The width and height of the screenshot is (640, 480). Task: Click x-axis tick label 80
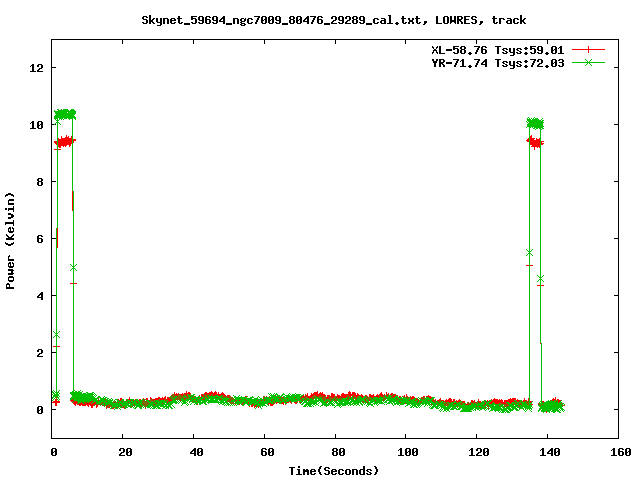338,452
